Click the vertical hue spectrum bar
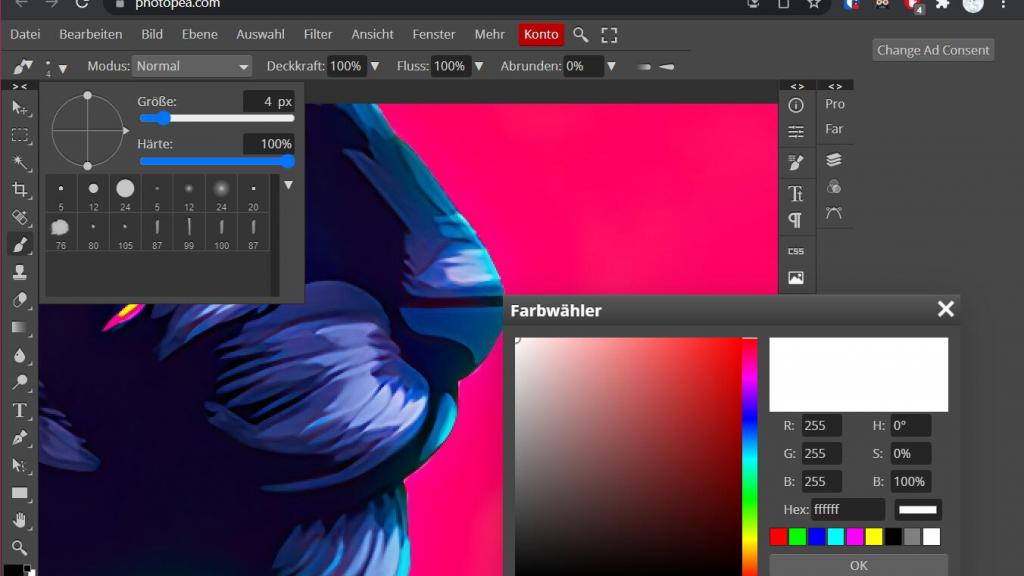 coord(750,456)
